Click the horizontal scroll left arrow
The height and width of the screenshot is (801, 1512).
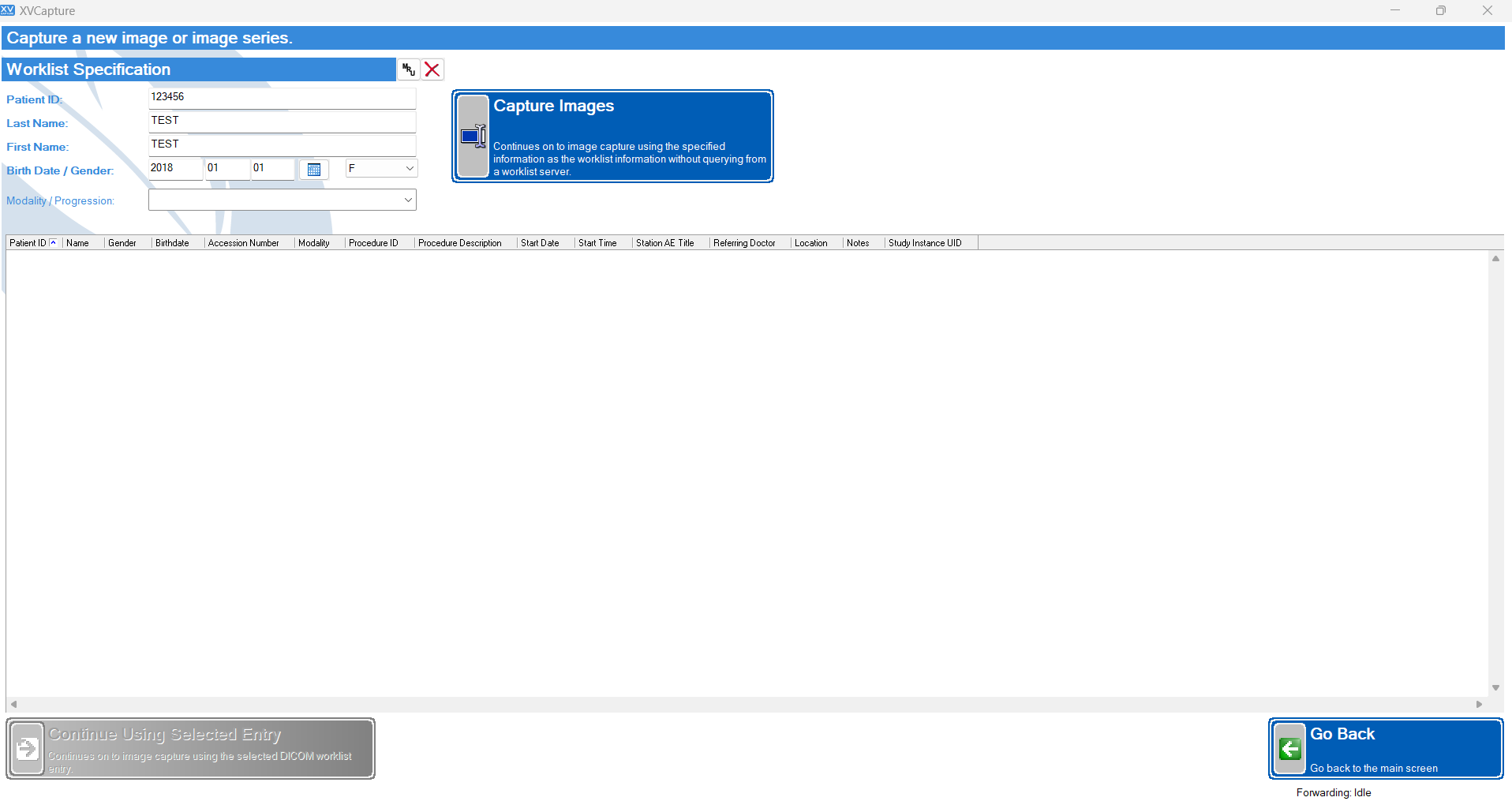13,704
